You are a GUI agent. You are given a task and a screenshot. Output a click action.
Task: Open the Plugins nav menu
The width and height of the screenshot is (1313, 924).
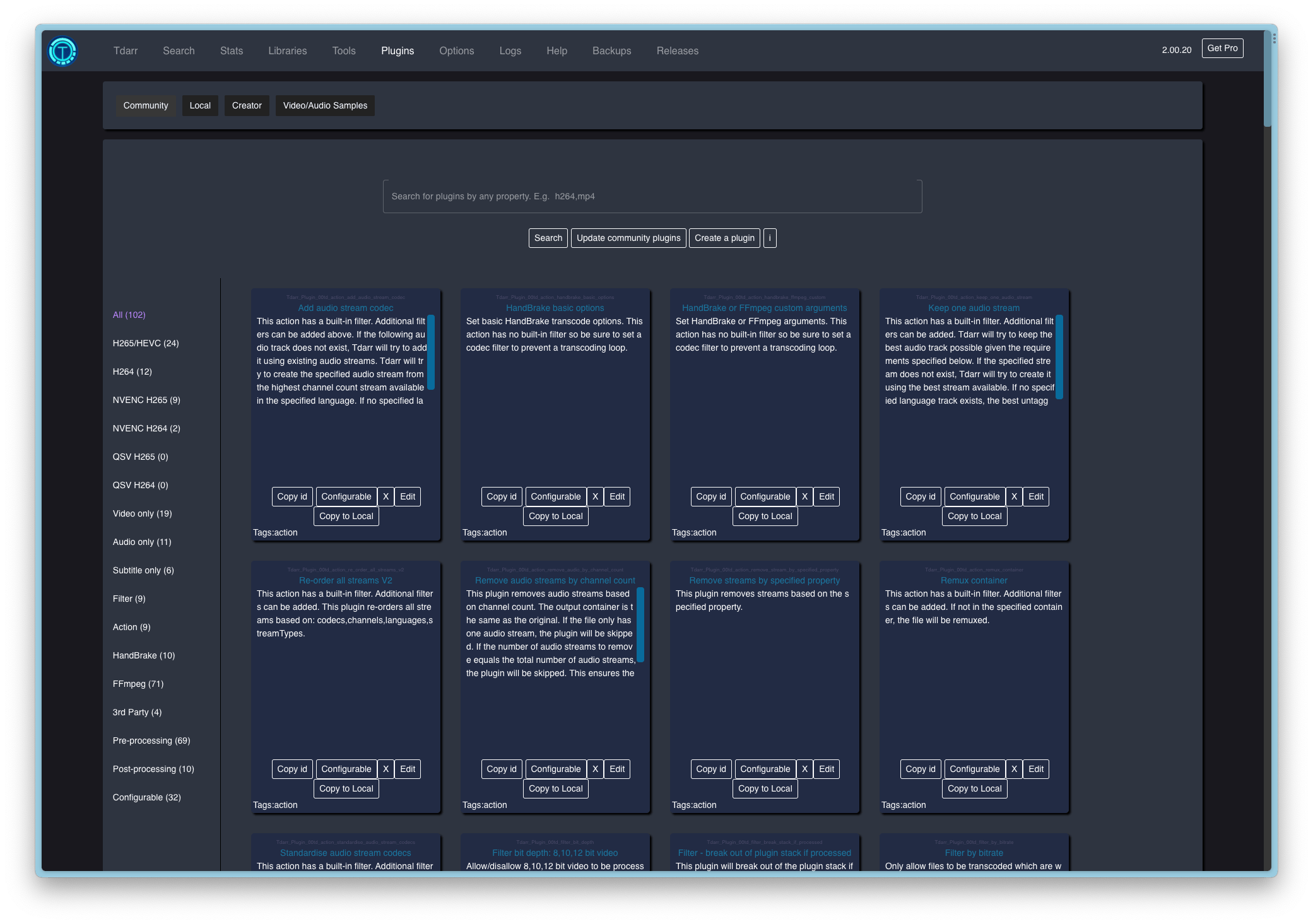(397, 51)
